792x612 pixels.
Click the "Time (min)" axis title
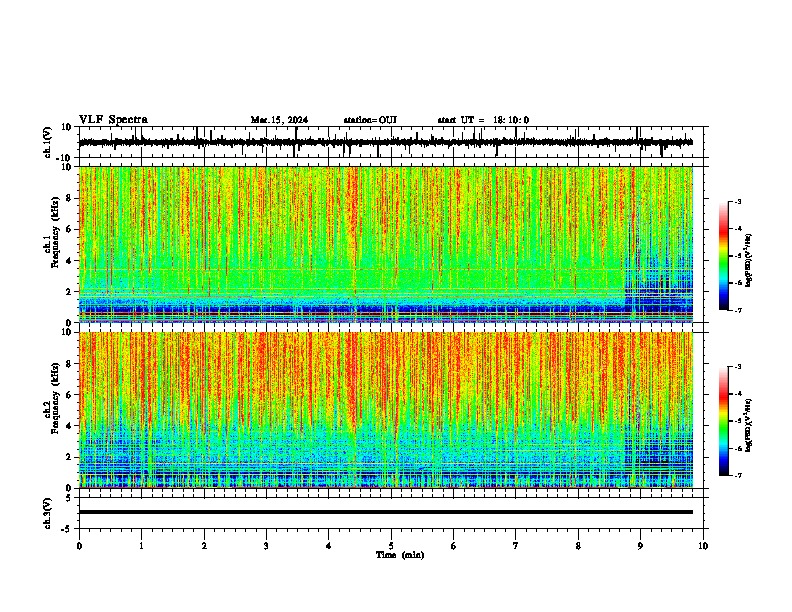[x=400, y=555]
